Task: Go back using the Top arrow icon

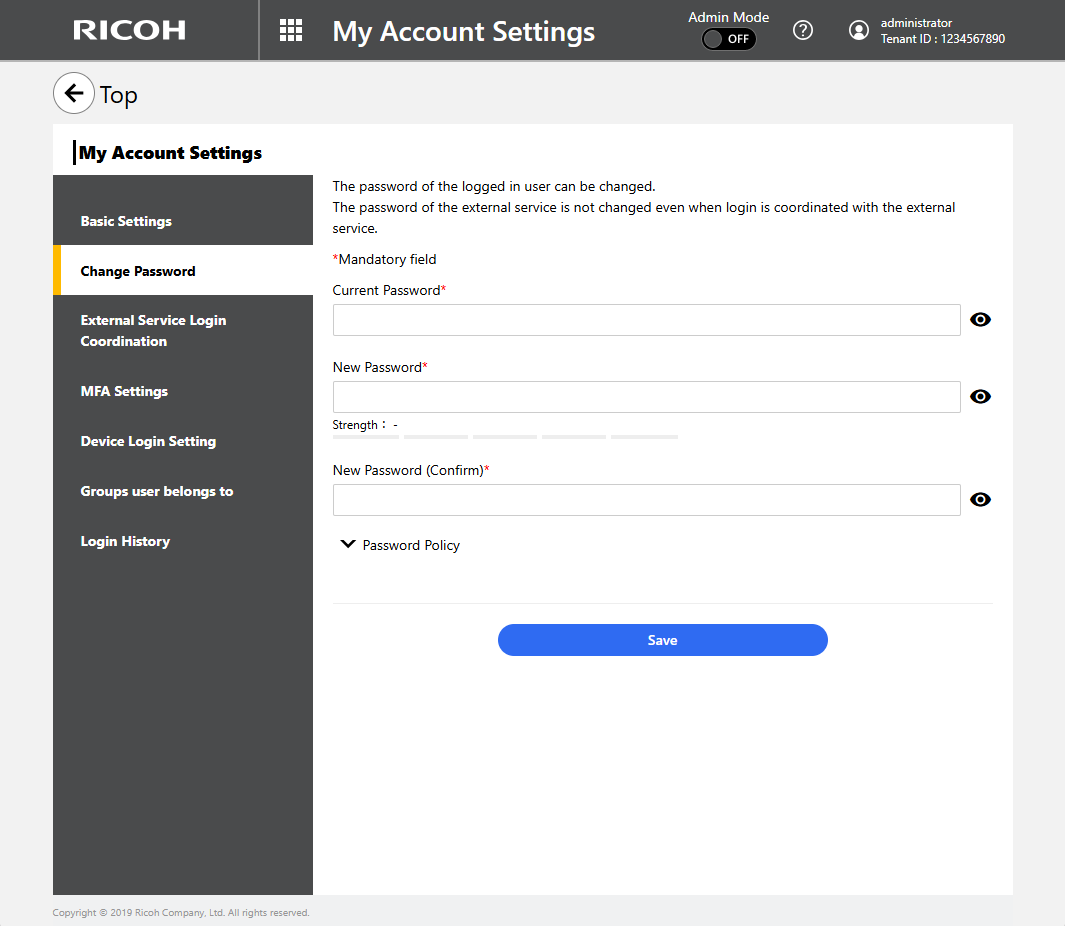Action: coord(73,94)
